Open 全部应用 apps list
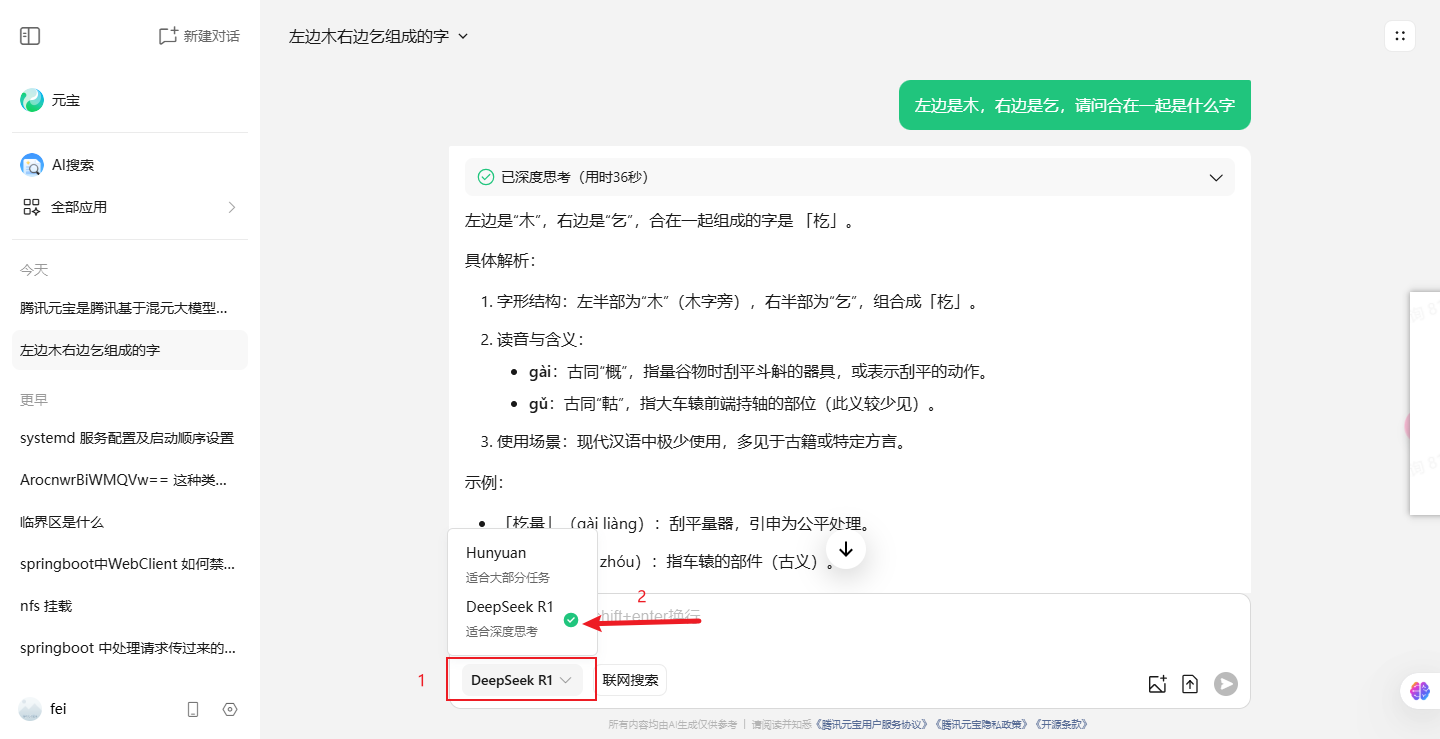Screen dimensions: 1440x739 (130, 207)
